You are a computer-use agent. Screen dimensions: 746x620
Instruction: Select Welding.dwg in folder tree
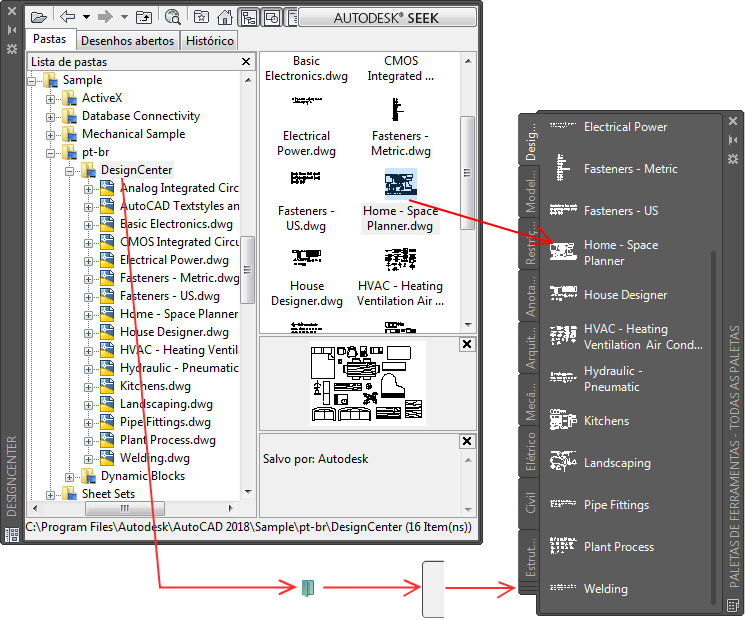(155, 458)
